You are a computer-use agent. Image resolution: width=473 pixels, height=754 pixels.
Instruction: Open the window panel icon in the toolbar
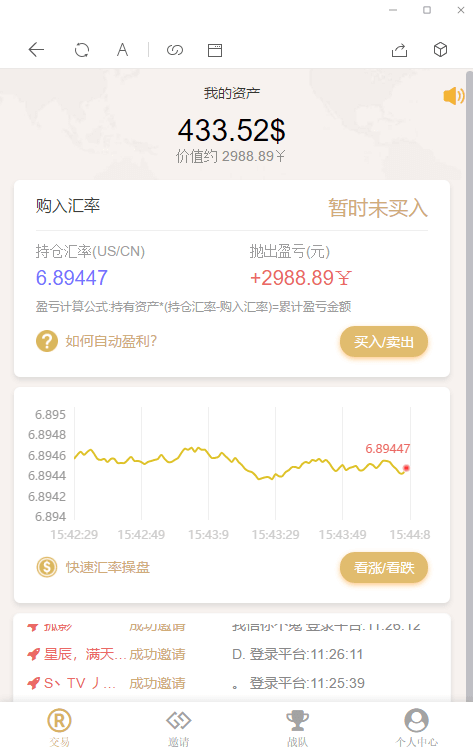(215, 50)
